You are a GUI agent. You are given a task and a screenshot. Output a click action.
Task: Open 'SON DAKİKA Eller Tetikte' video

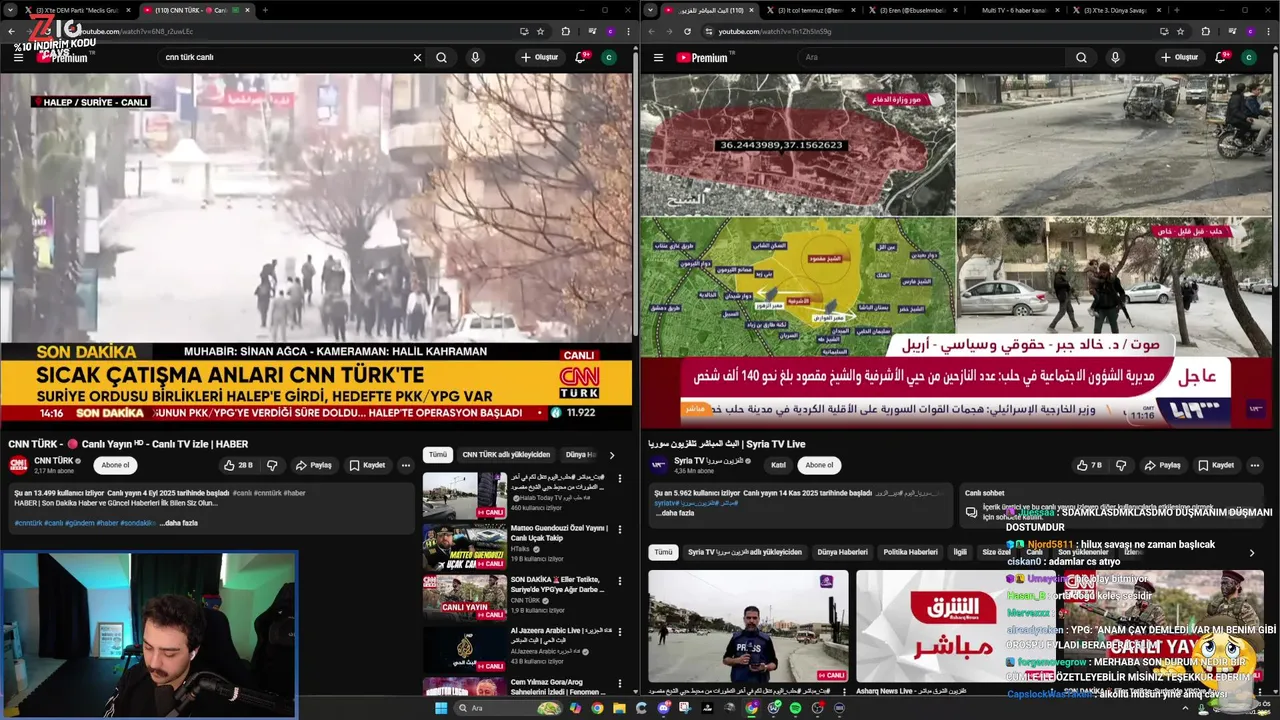[464, 597]
